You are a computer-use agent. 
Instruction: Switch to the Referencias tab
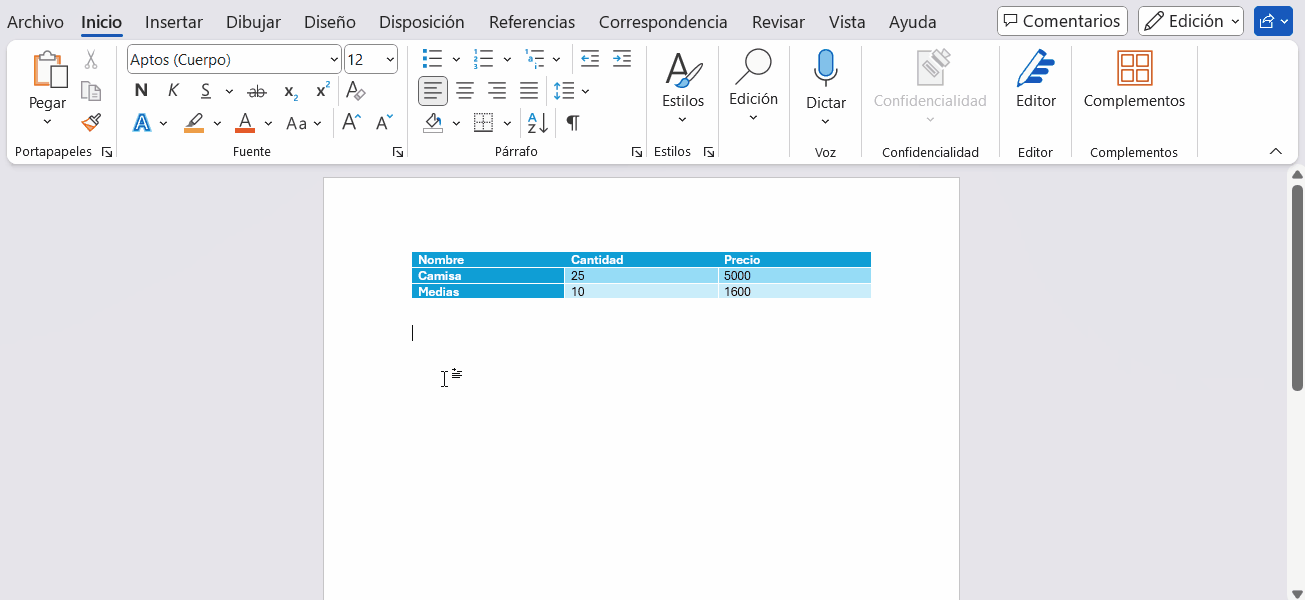point(531,22)
